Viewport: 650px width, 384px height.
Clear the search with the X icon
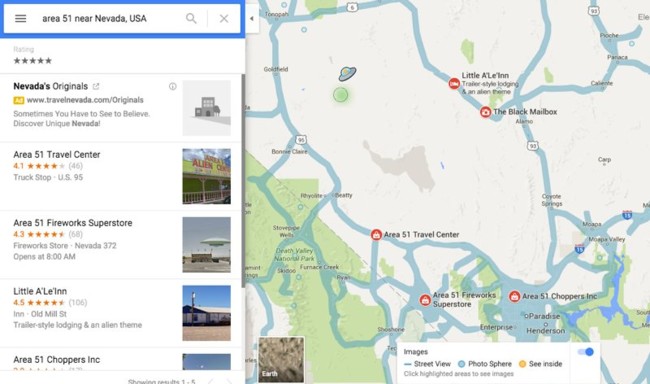[224, 18]
